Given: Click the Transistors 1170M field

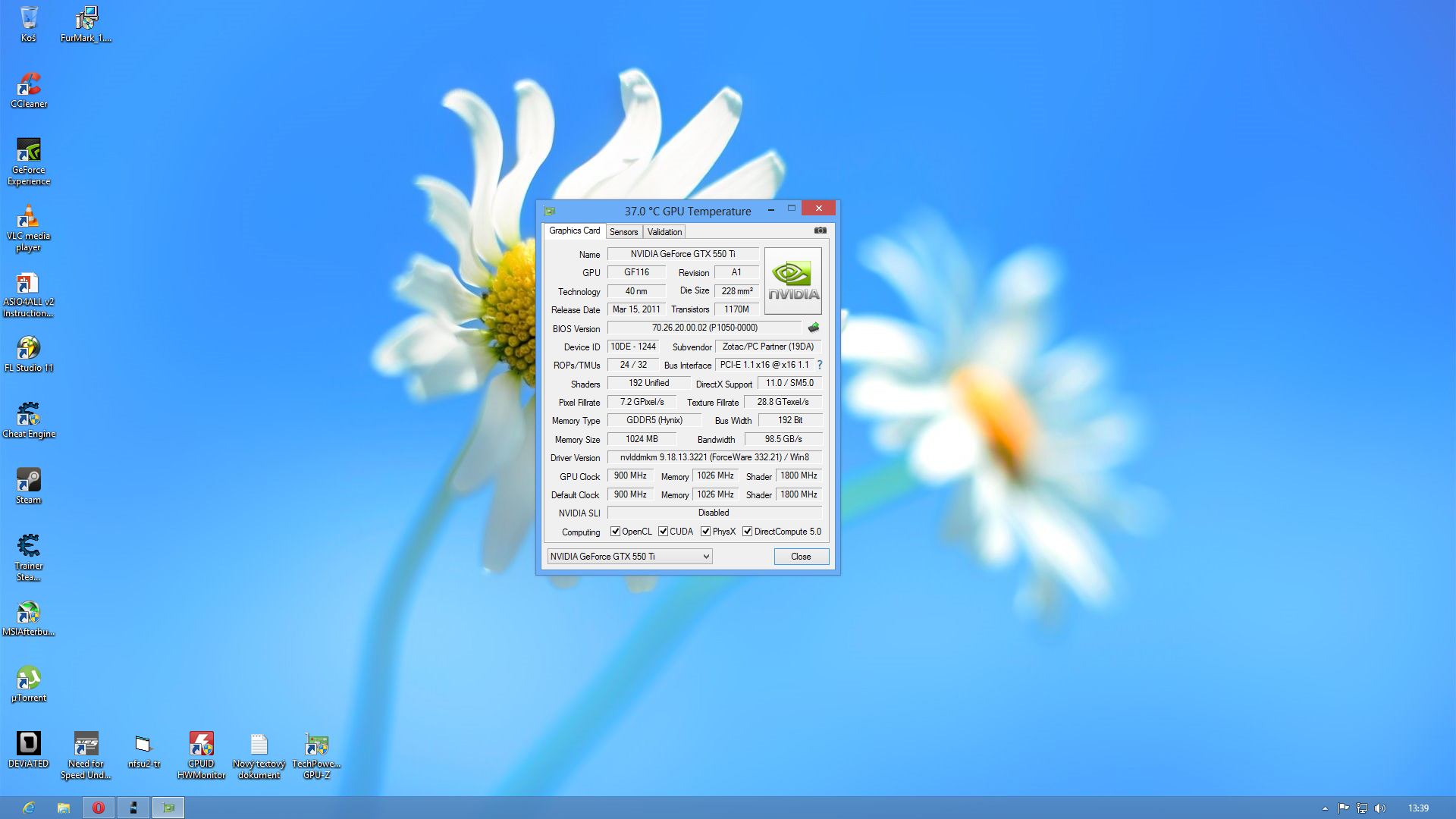Looking at the screenshot, I should tap(736, 309).
